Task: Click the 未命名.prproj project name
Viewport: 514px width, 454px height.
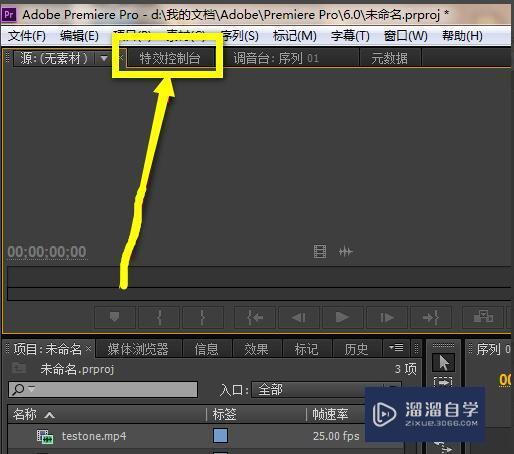Action: (x=77, y=369)
